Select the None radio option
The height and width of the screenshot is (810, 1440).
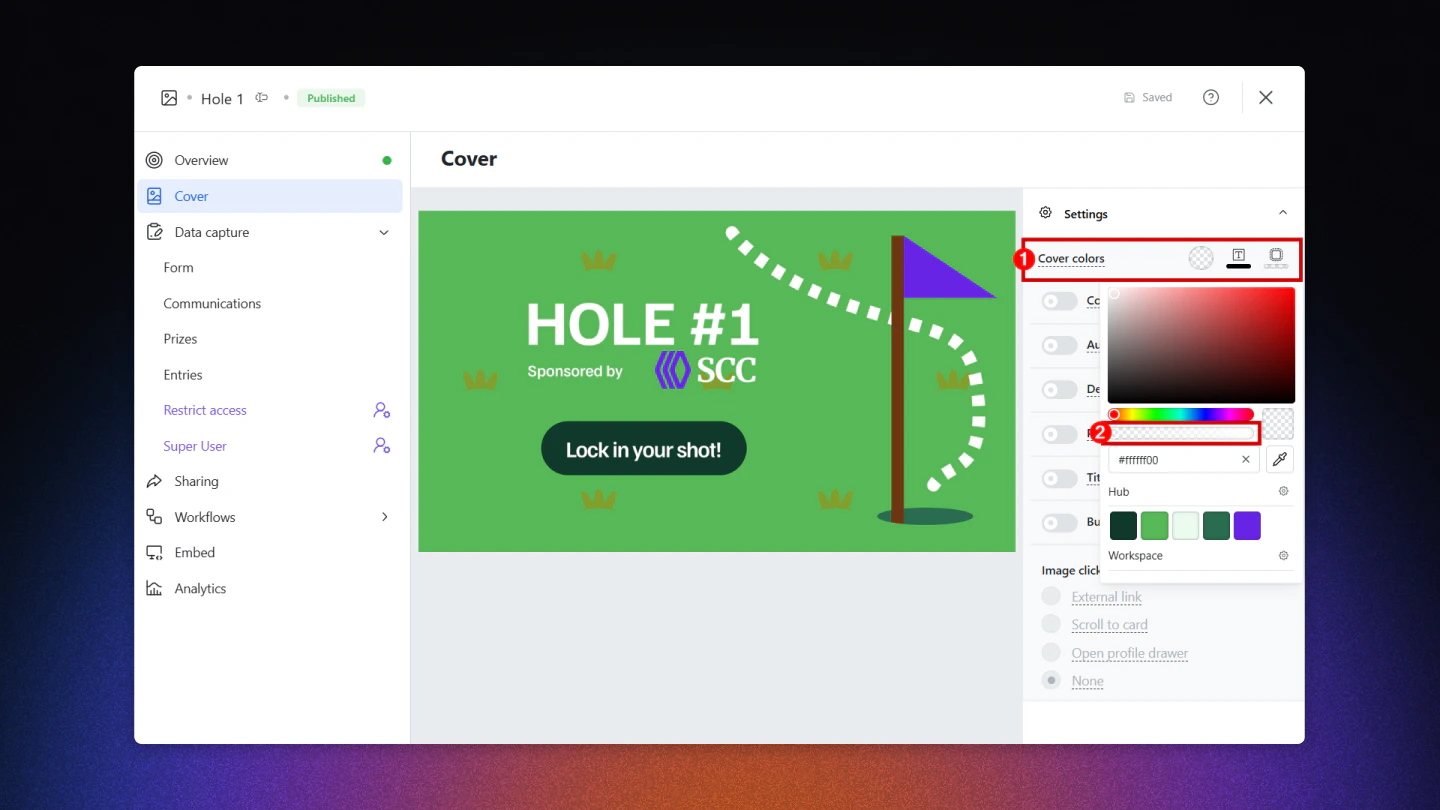(1051, 680)
